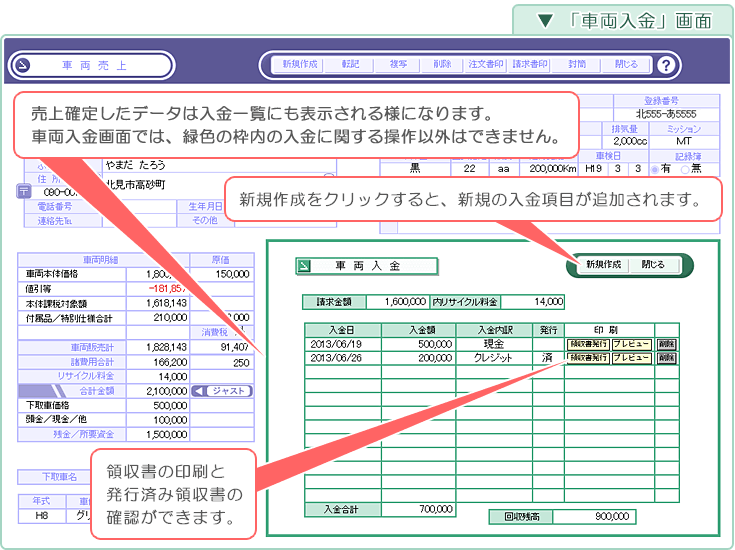
Task: Close the 車両入金 panel with 閉じる
Action: (x=653, y=264)
